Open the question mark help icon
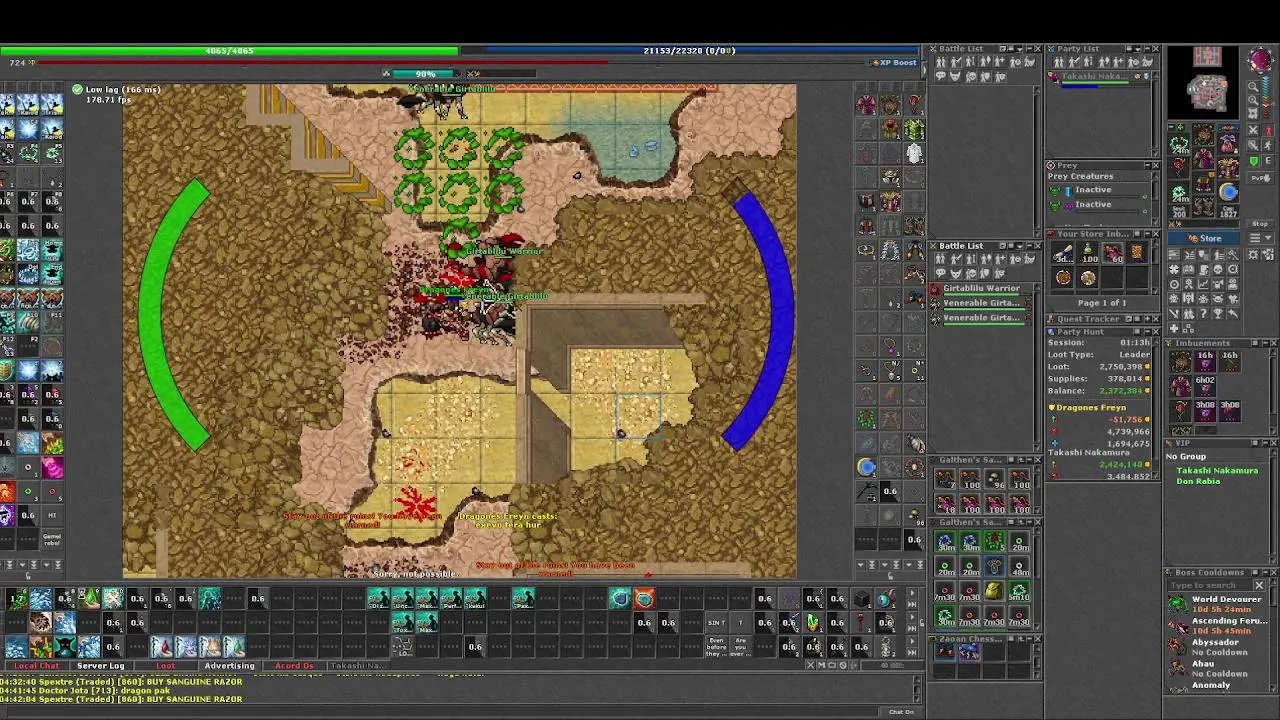Screen dimensions: 1280x720 [x=1202, y=313]
